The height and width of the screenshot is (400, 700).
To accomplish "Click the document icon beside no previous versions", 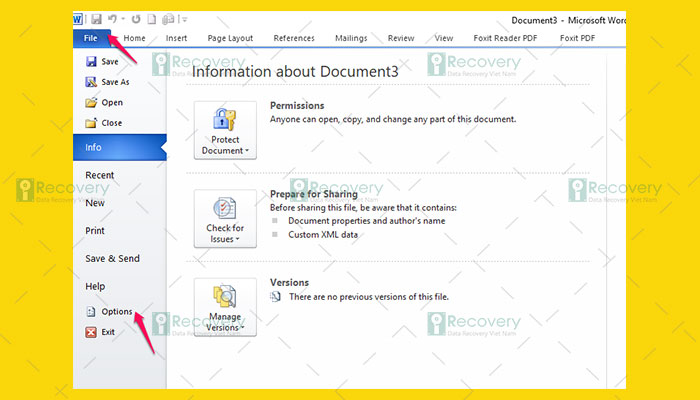I will pos(276,297).
